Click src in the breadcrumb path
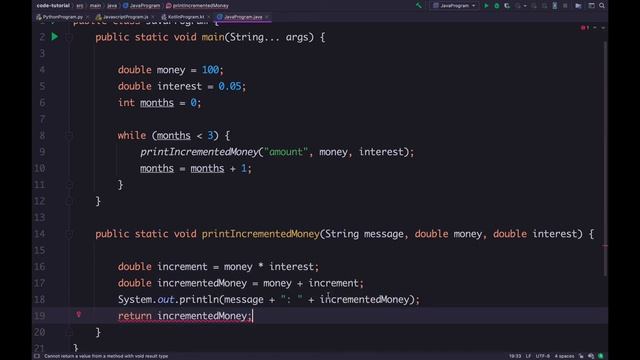This screenshot has width=640, height=360. 80,6
